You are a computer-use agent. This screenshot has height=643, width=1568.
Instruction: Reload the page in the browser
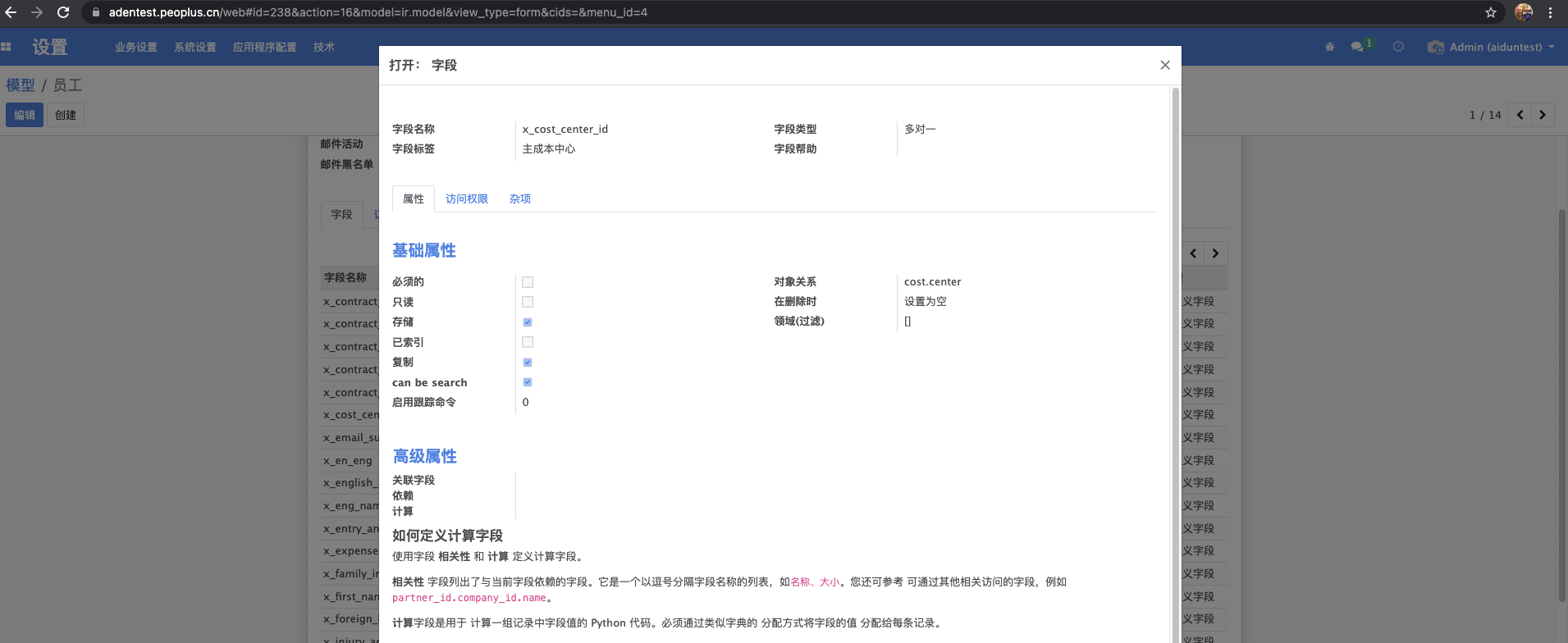click(63, 12)
